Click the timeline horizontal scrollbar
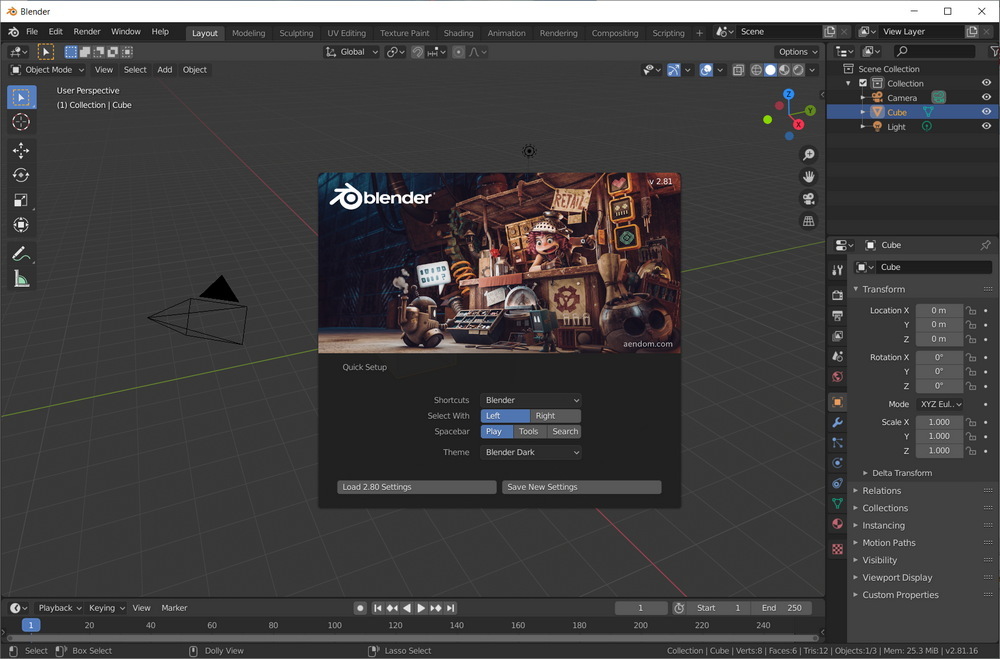The height and width of the screenshot is (659, 1000). [412, 637]
